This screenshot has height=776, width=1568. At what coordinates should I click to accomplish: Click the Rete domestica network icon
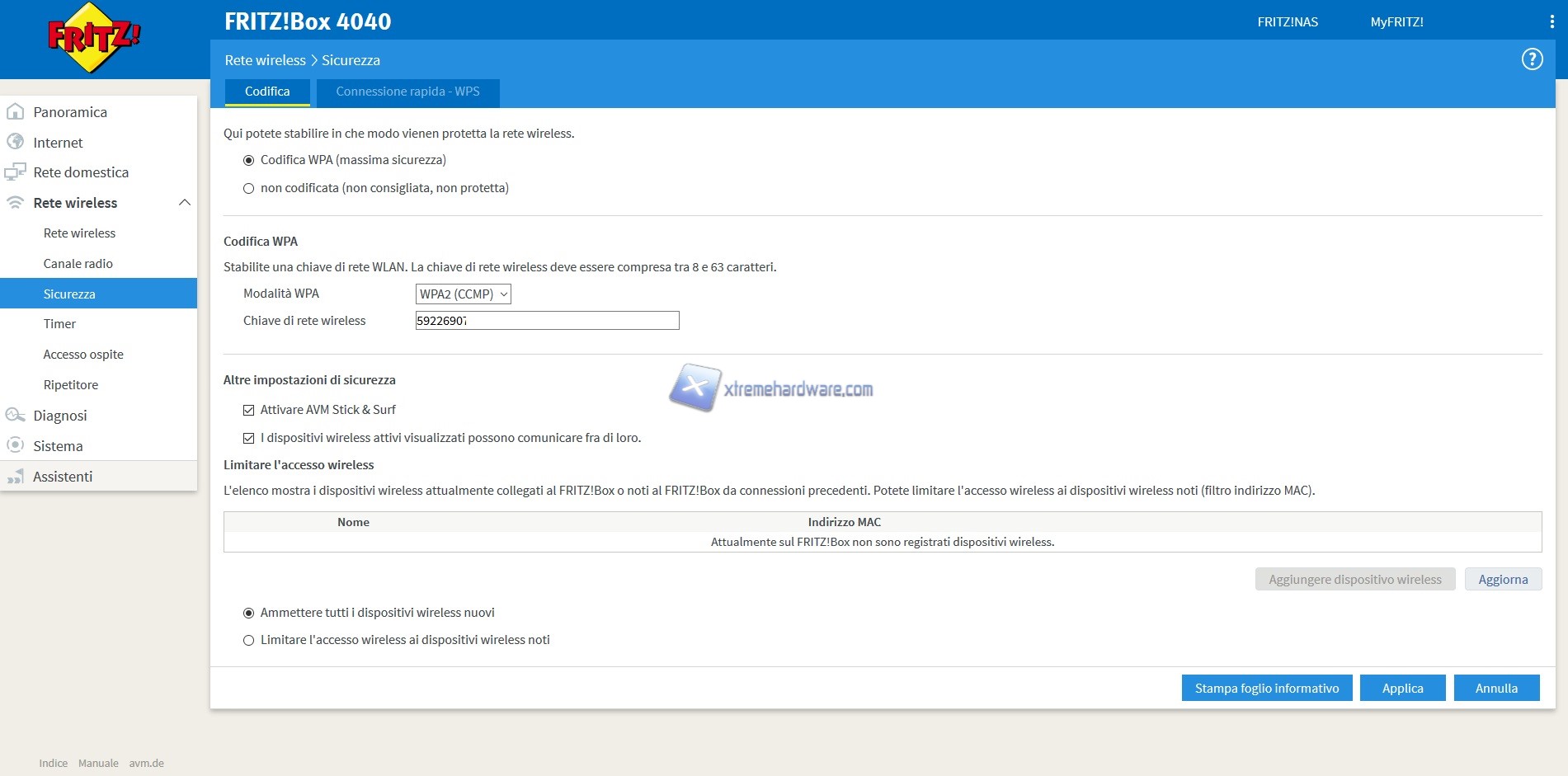point(15,172)
